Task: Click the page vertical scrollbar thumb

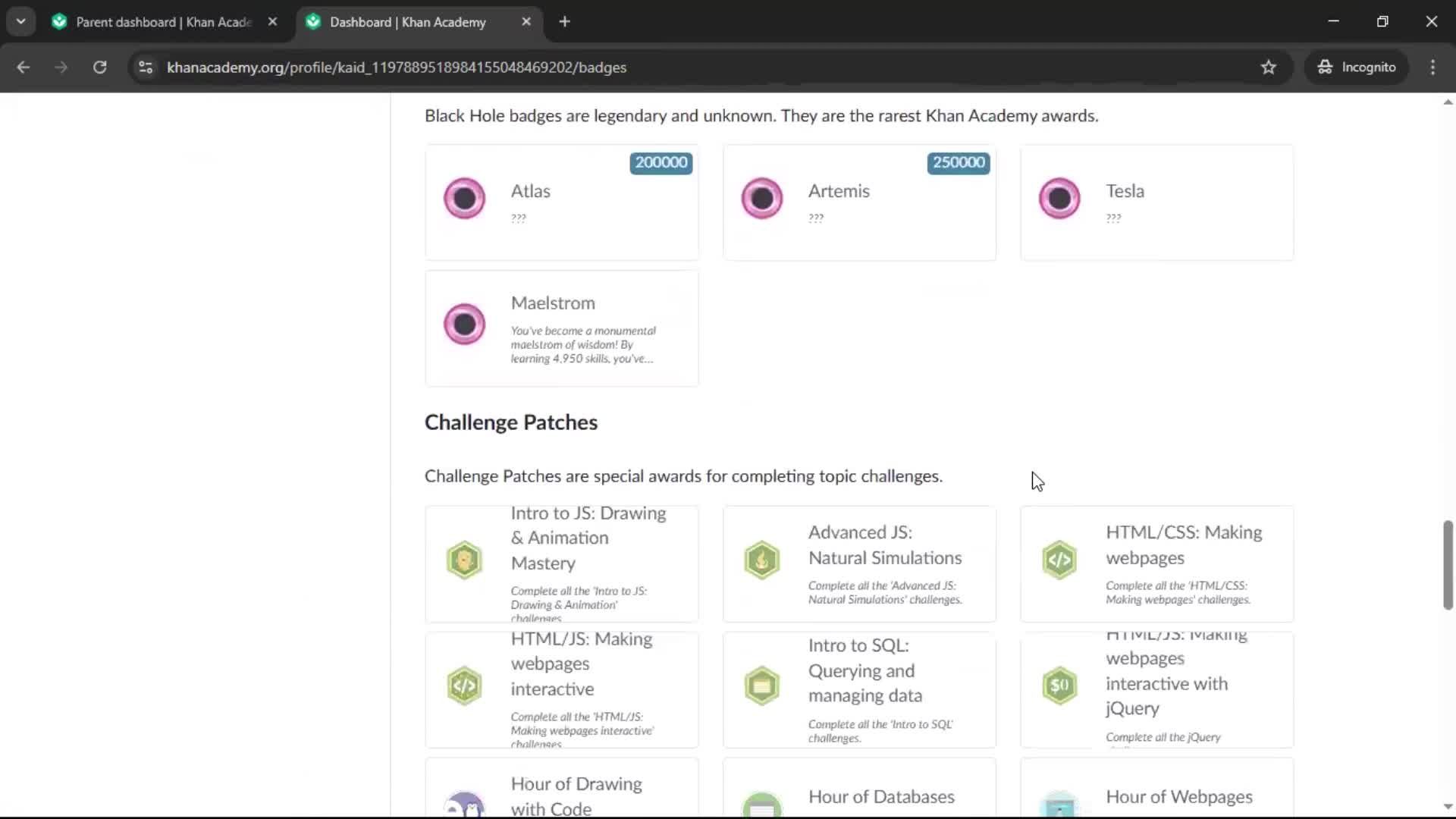Action: pos(1448,565)
